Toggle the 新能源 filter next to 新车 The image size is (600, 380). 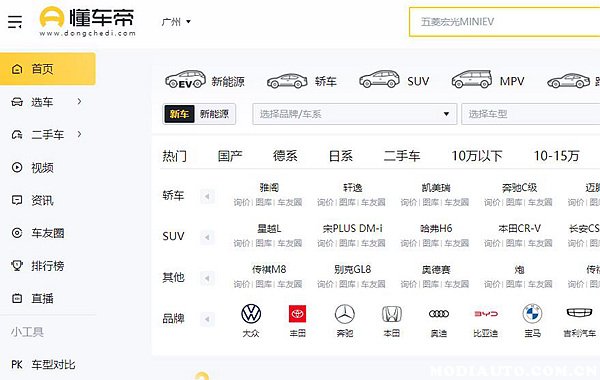coord(214,114)
